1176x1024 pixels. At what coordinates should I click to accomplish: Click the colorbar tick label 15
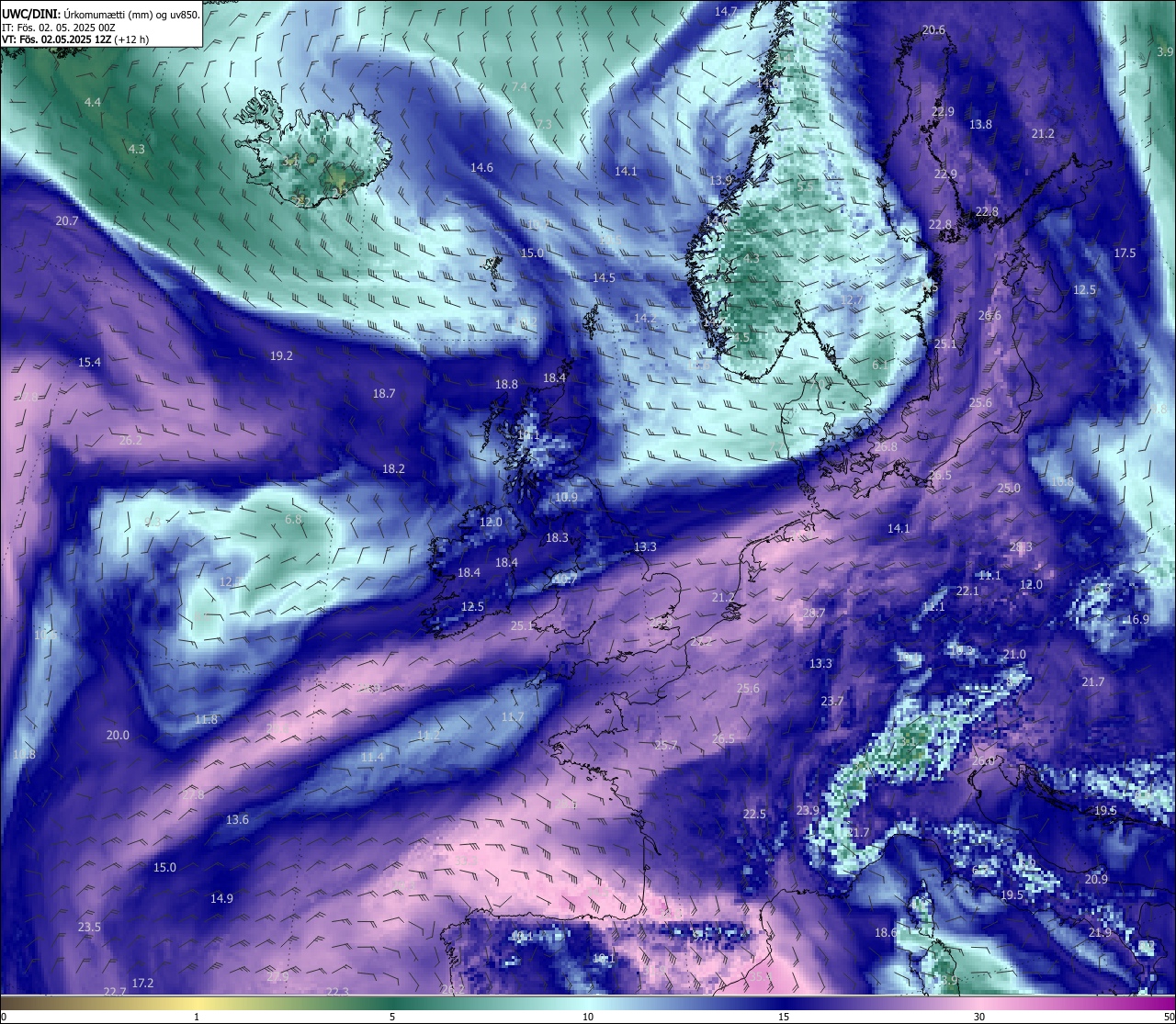tap(784, 1017)
